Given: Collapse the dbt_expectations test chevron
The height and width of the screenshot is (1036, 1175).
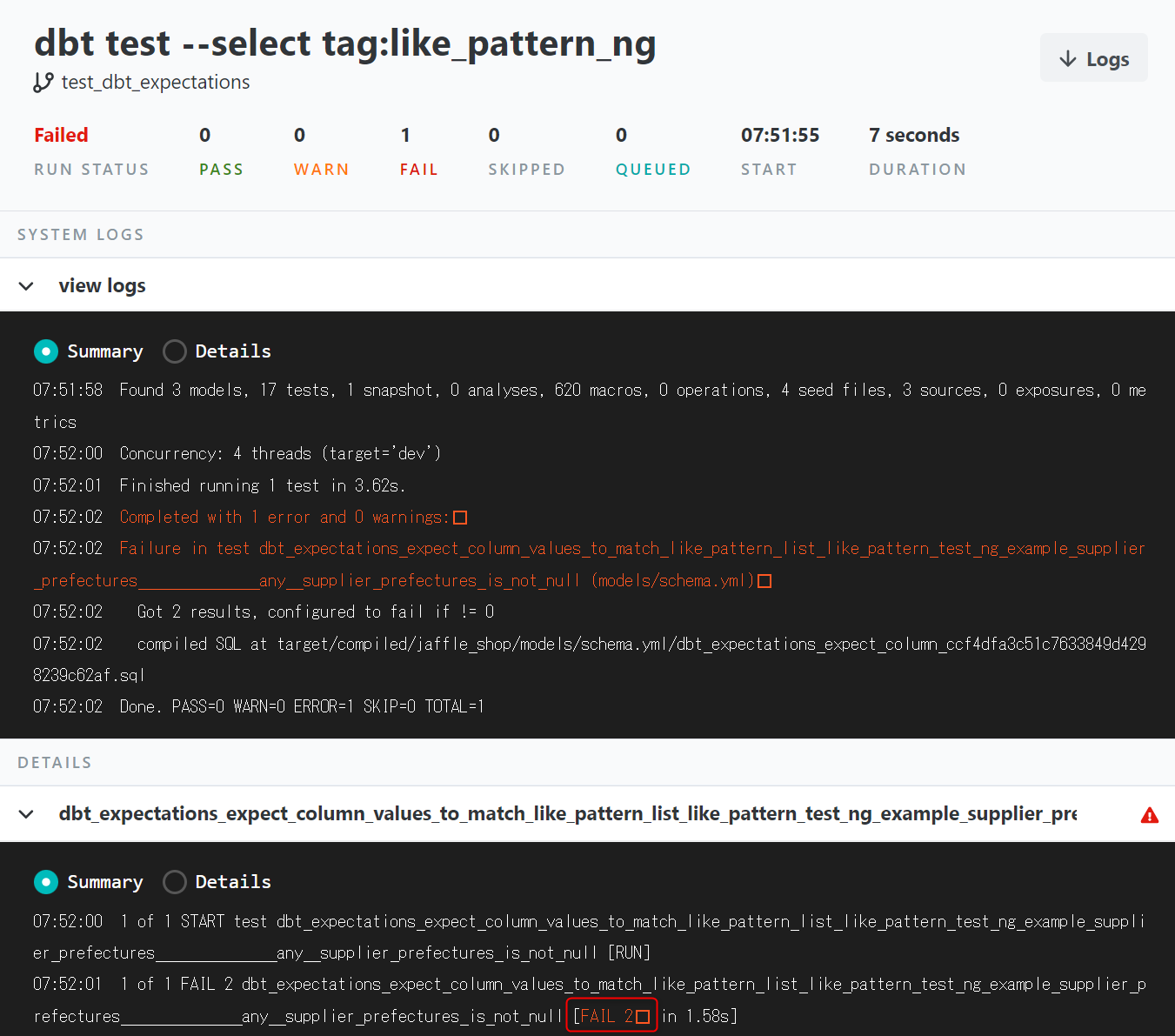Looking at the screenshot, I should (26, 814).
